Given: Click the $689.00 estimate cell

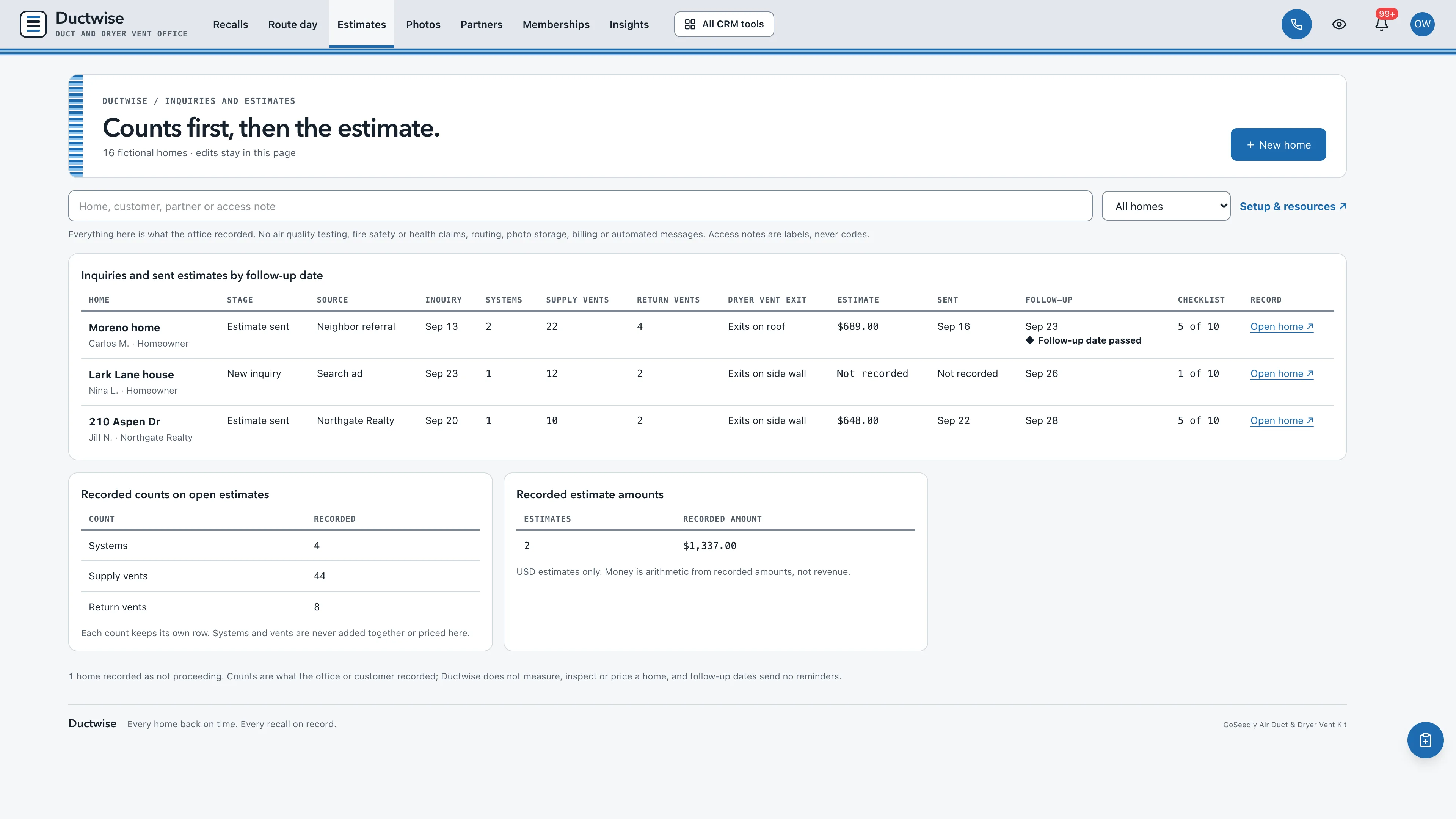Looking at the screenshot, I should (x=857, y=327).
